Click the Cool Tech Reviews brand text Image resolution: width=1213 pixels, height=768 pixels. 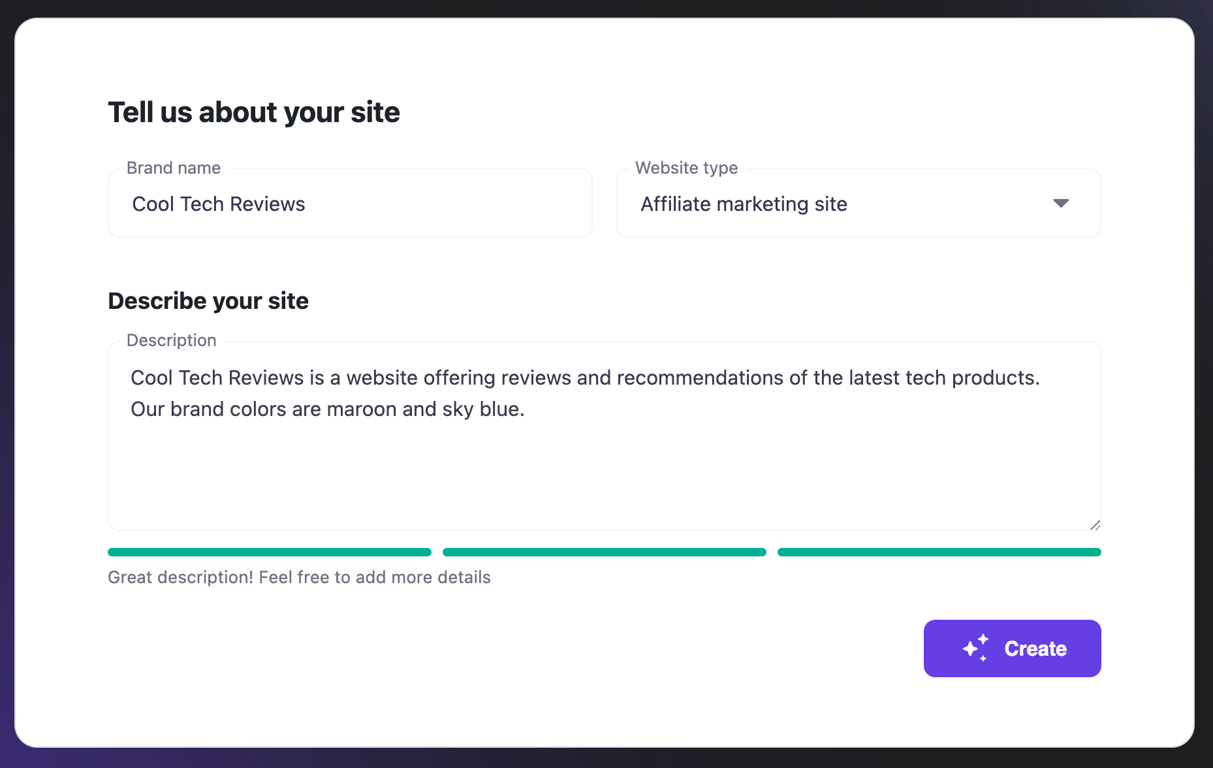click(218, 203)
